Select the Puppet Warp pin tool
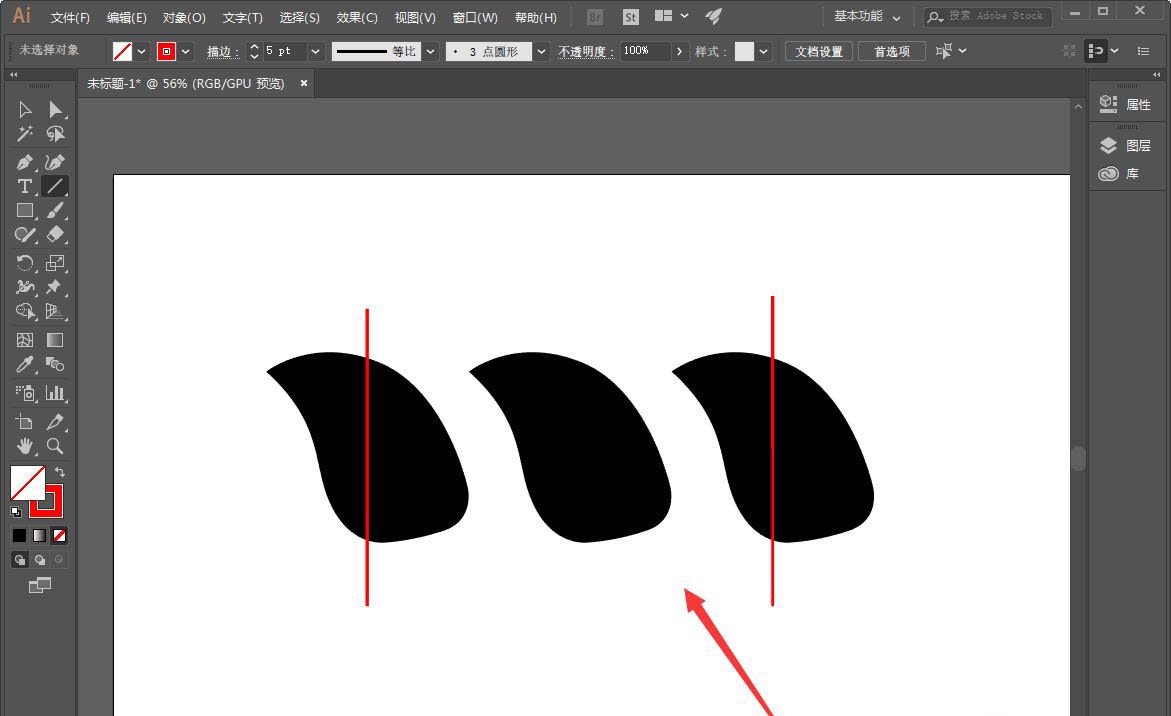 click(x=55, y=287)
